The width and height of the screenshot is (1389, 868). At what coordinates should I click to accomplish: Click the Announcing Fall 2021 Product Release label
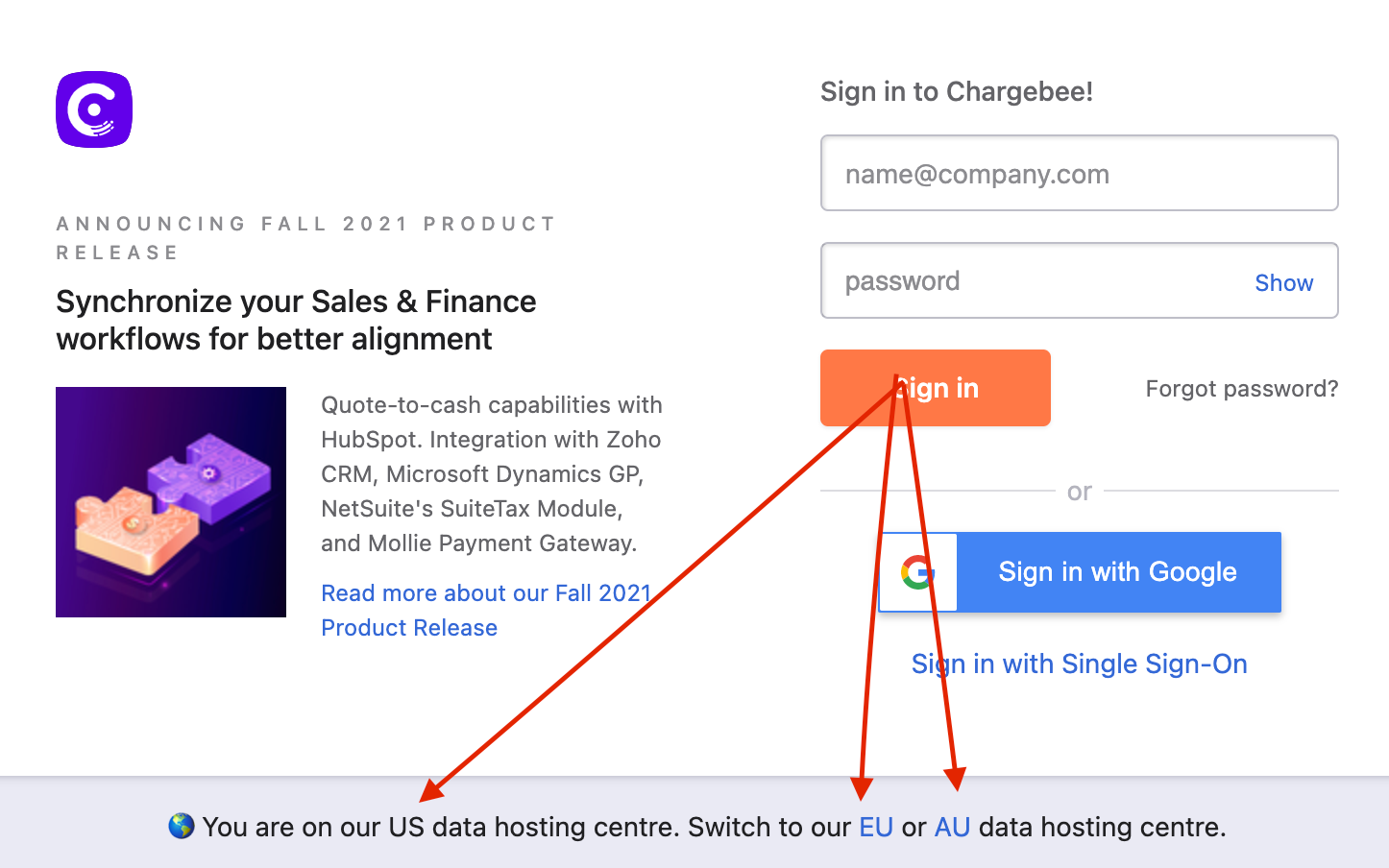305,238
